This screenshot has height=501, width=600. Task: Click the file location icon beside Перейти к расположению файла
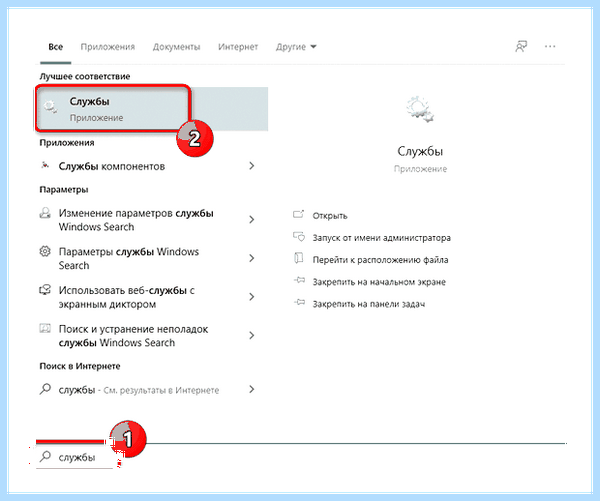click(298, 258)
